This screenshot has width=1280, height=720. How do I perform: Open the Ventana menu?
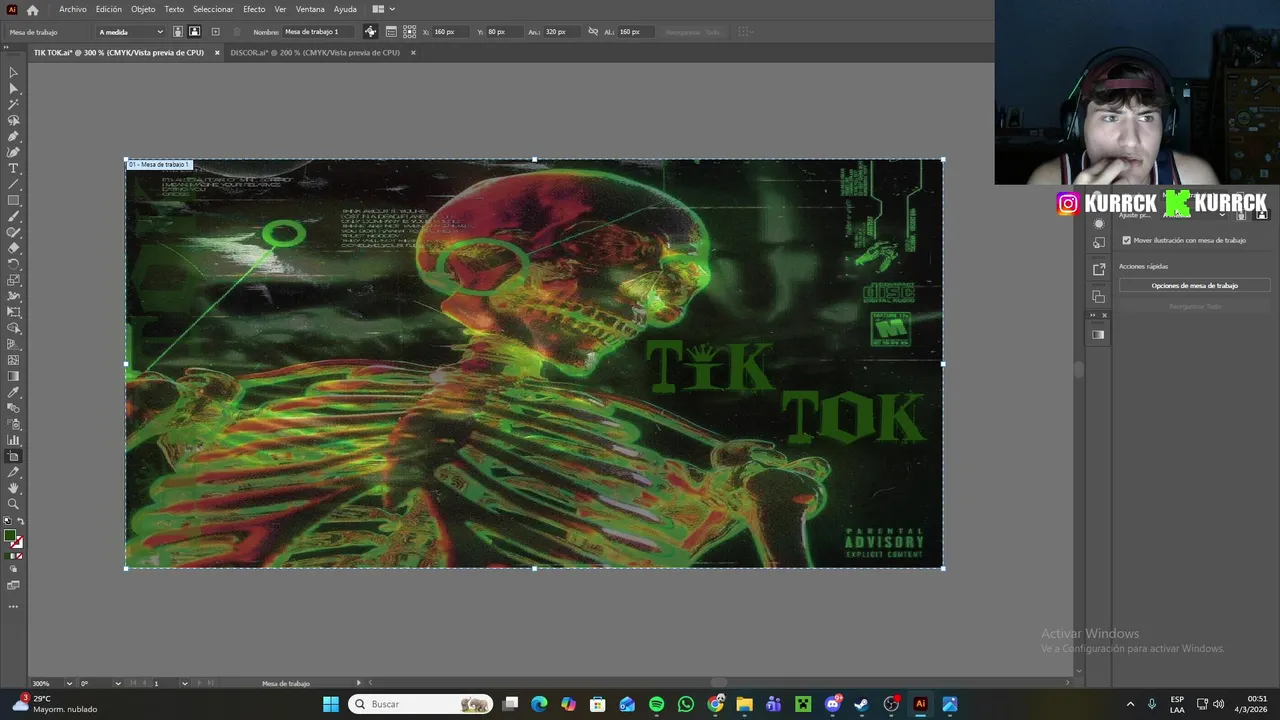tap(310, 9)
